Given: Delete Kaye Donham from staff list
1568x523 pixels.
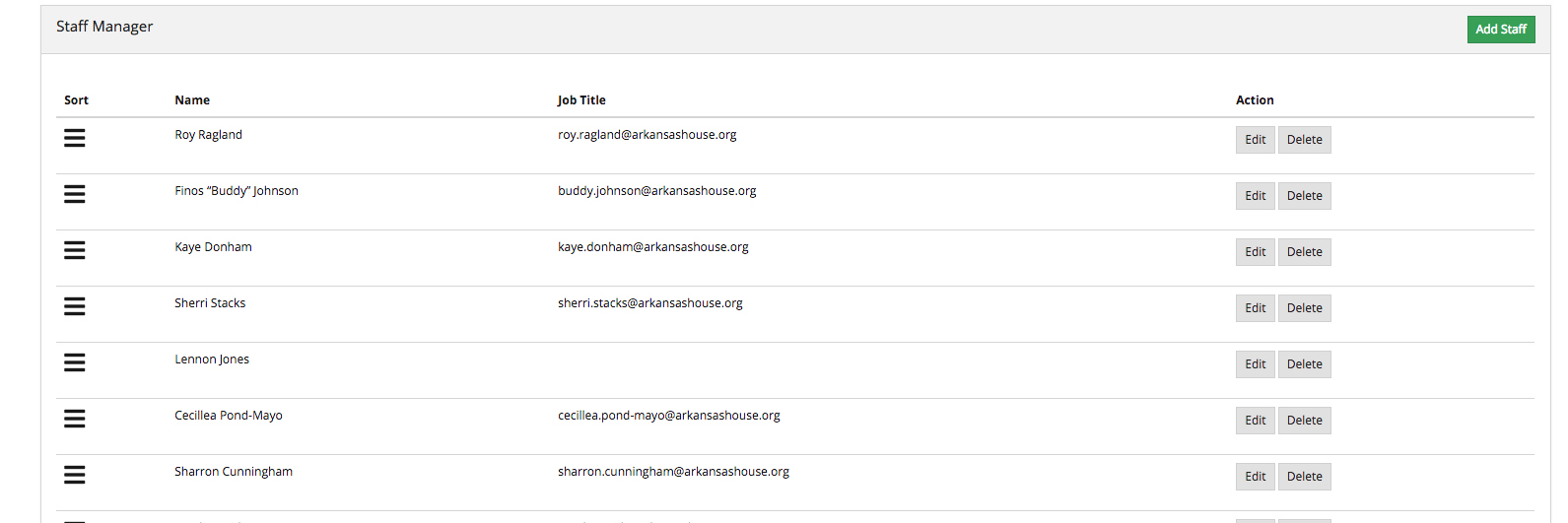Looking at the screenshot, I should point(1304,252).
